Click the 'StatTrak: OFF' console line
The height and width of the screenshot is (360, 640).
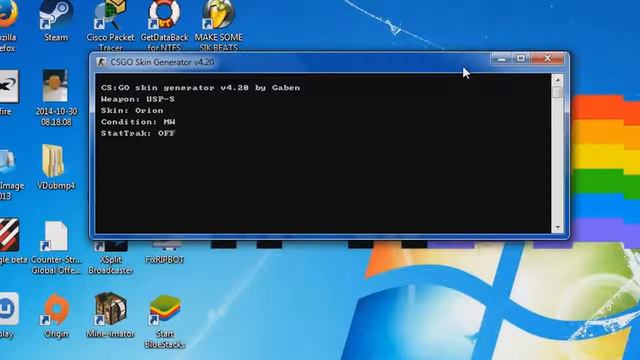pyautogui.click(x=138, y=133)
